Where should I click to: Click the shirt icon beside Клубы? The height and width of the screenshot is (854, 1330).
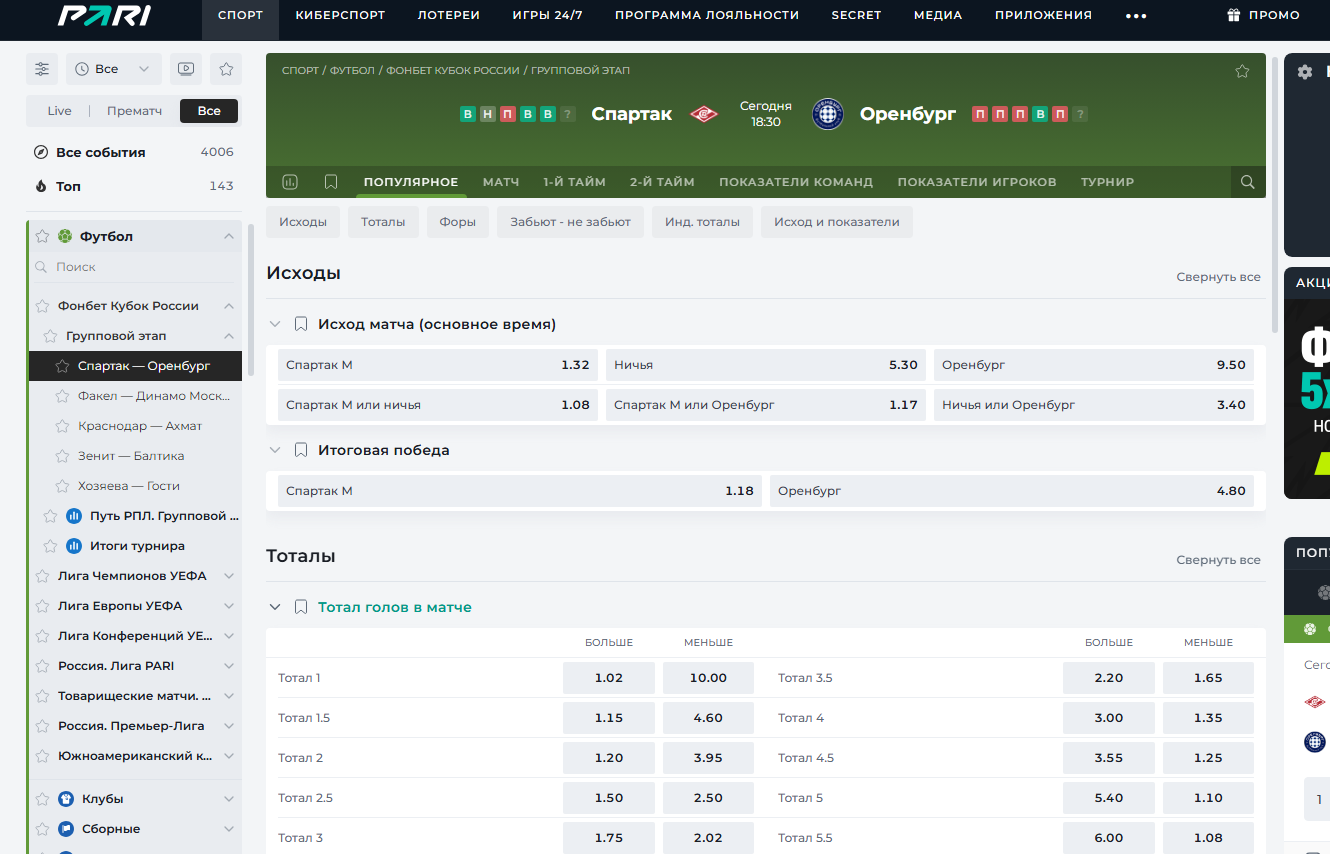click(65, 799)
